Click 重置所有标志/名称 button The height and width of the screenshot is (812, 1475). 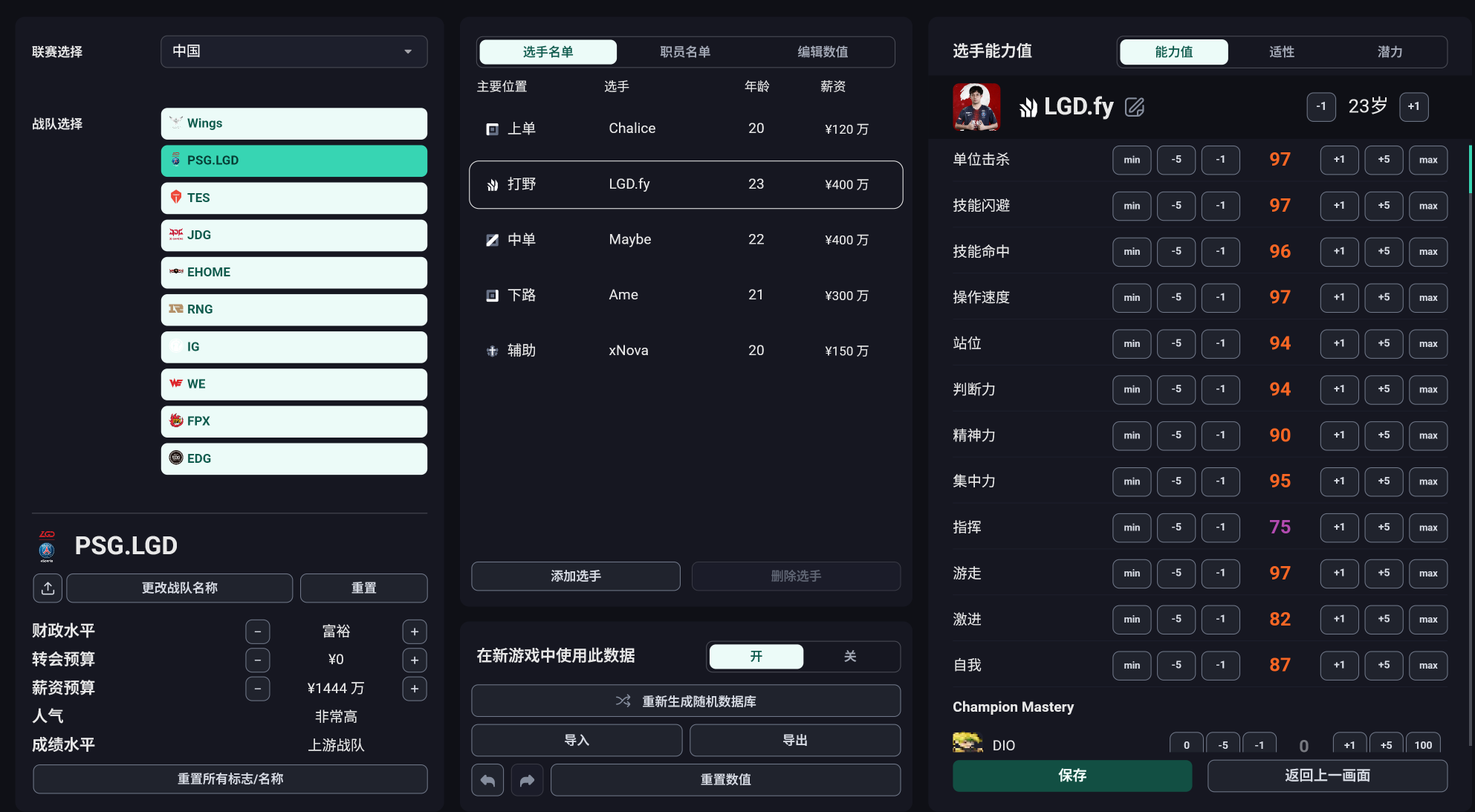tap(230, 779)
